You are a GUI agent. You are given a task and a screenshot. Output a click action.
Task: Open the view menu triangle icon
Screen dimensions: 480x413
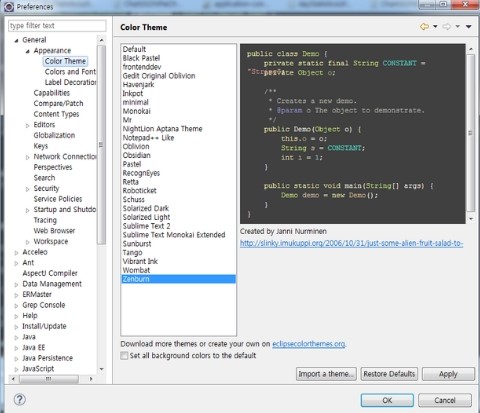coord(468,27)
